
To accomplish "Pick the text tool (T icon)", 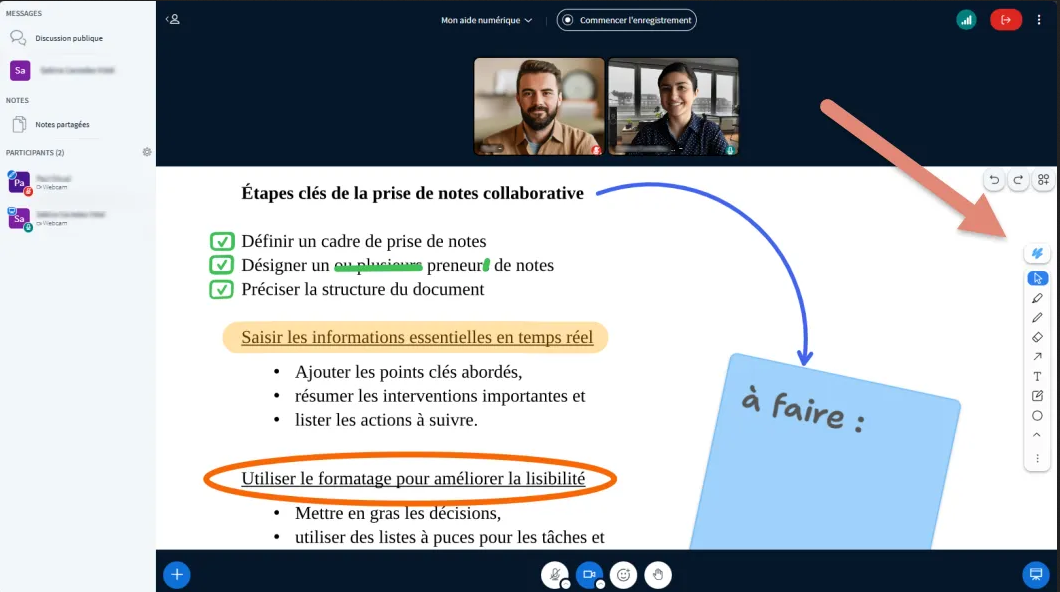I will click(x=1037, y=376).
